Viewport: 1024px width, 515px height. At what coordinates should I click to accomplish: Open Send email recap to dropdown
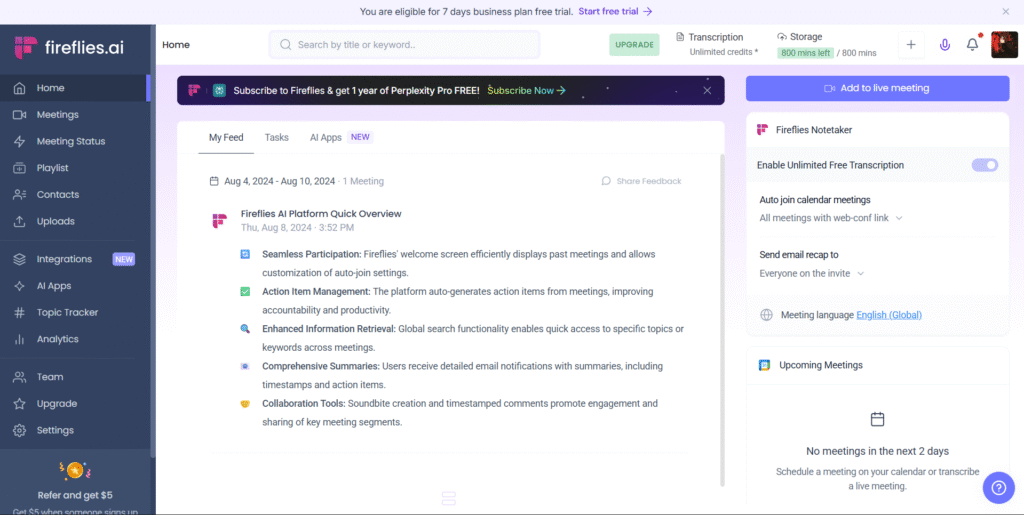tap(812, 273)
